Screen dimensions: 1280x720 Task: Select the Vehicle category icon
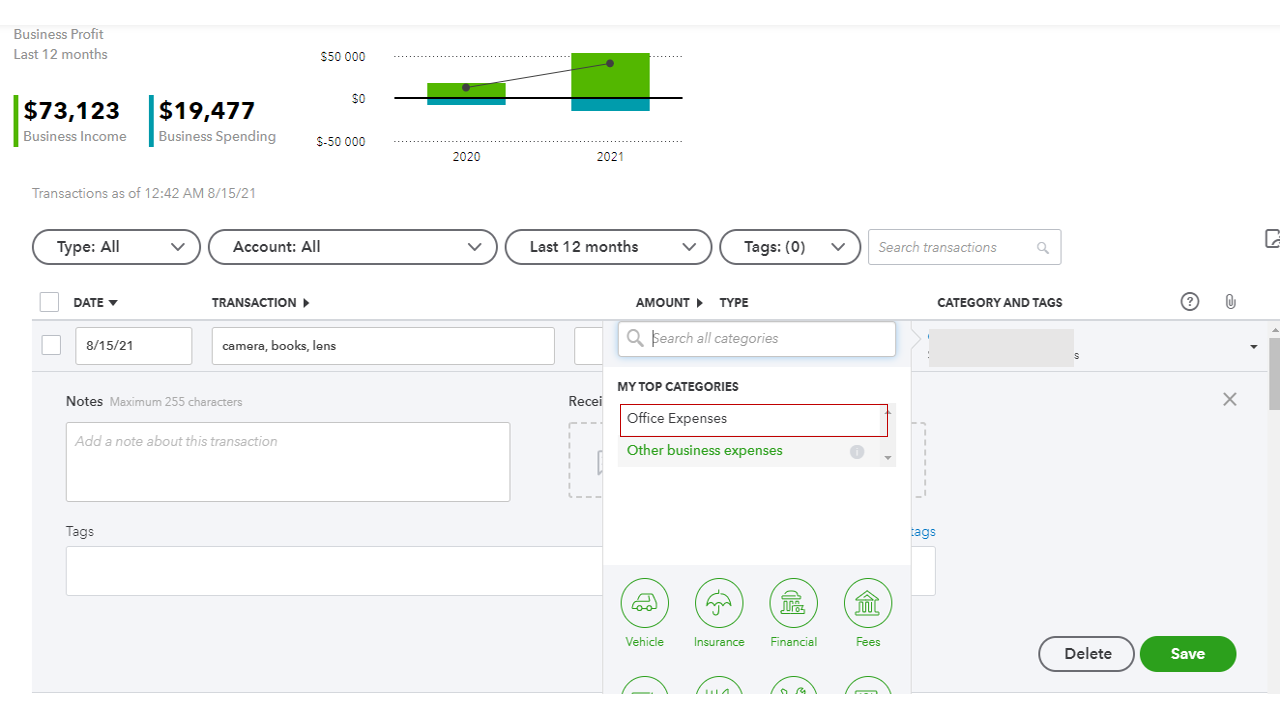[x=645, y=603]
